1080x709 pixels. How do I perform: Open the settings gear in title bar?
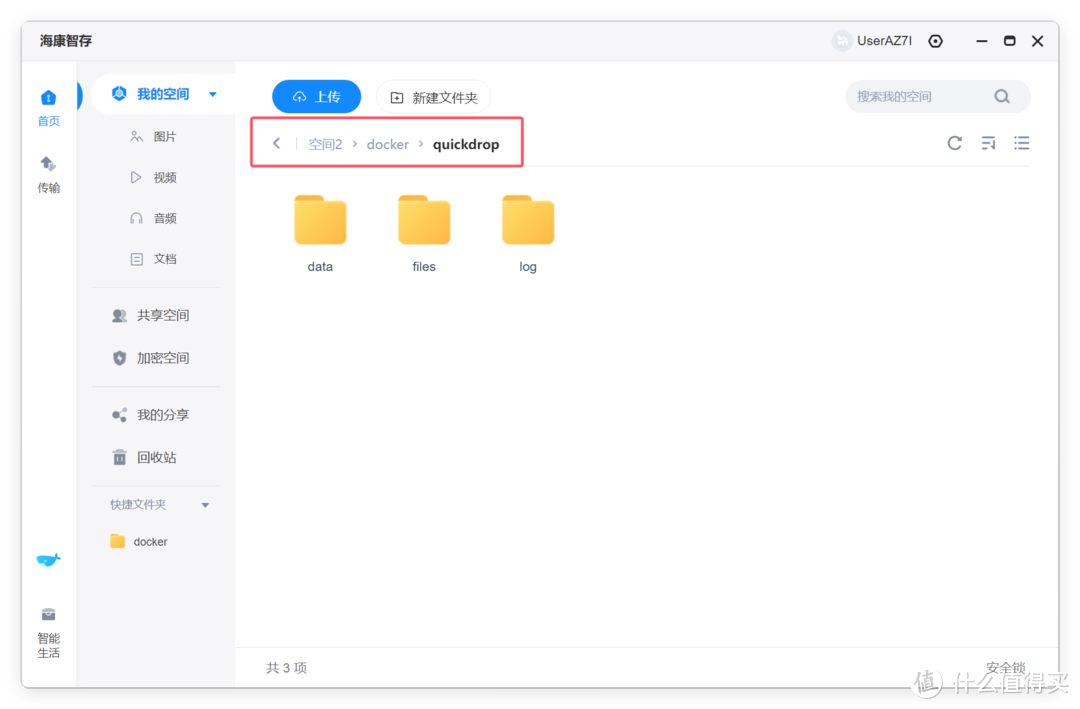click(x=935, y=41)
